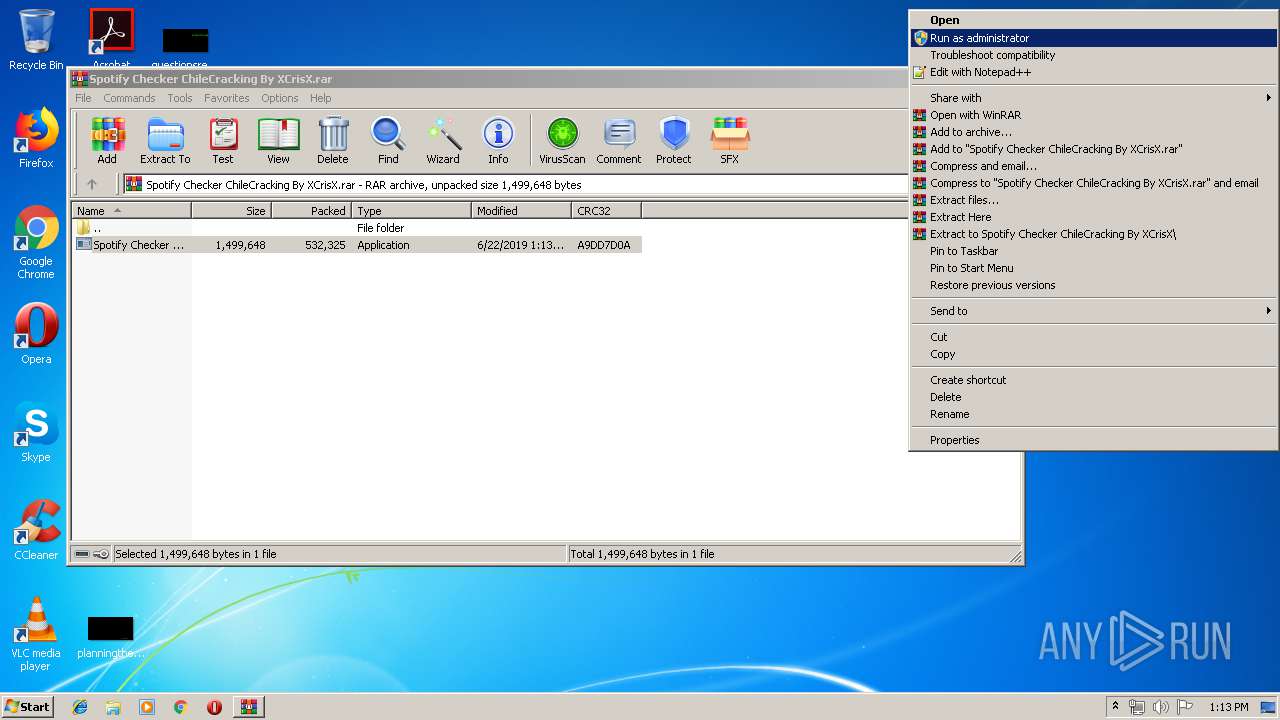Choose Open with WinRAR
This screenshot has width=1280, height=720.
pos(1093,115)
